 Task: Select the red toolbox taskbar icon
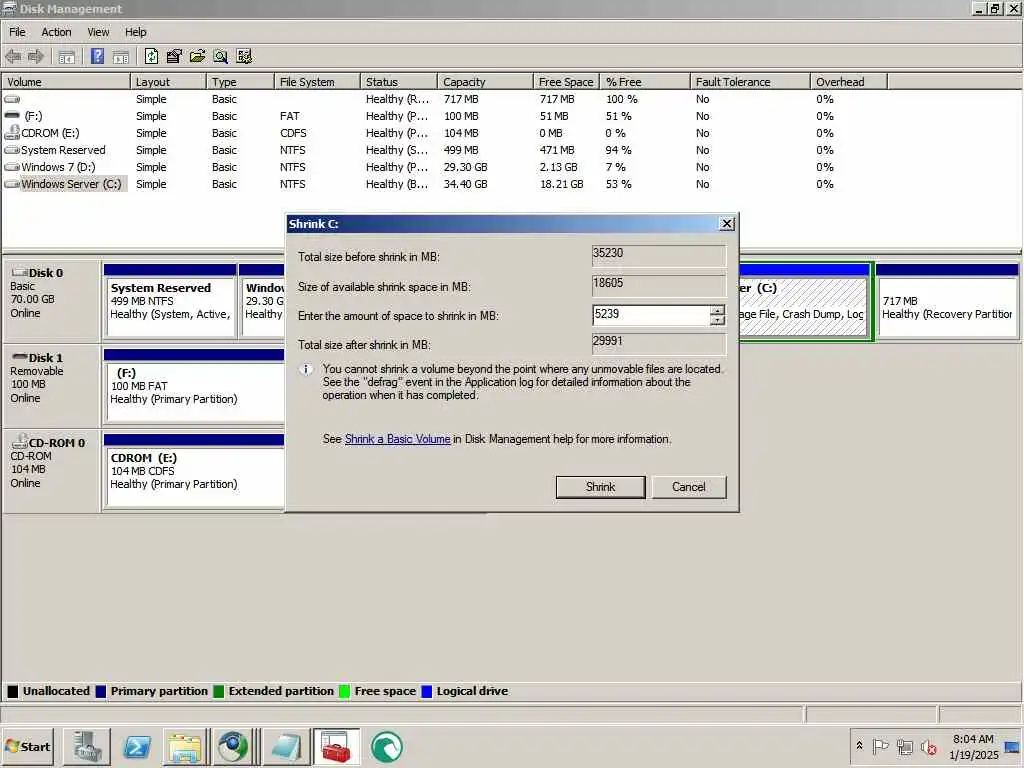[336, 747]
